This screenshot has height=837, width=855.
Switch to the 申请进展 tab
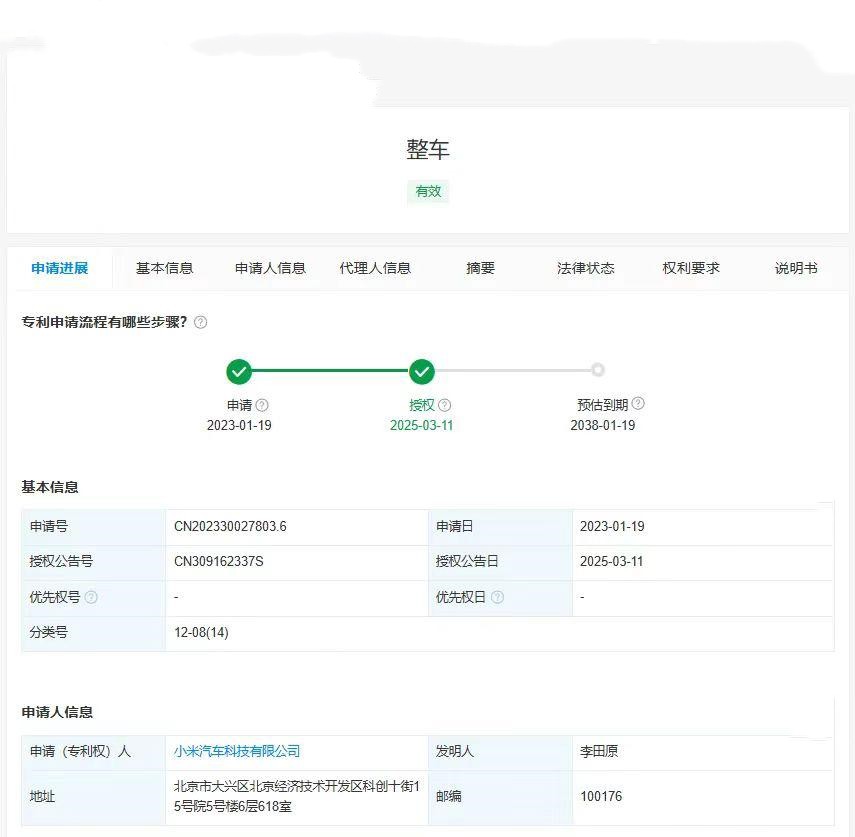59,268
